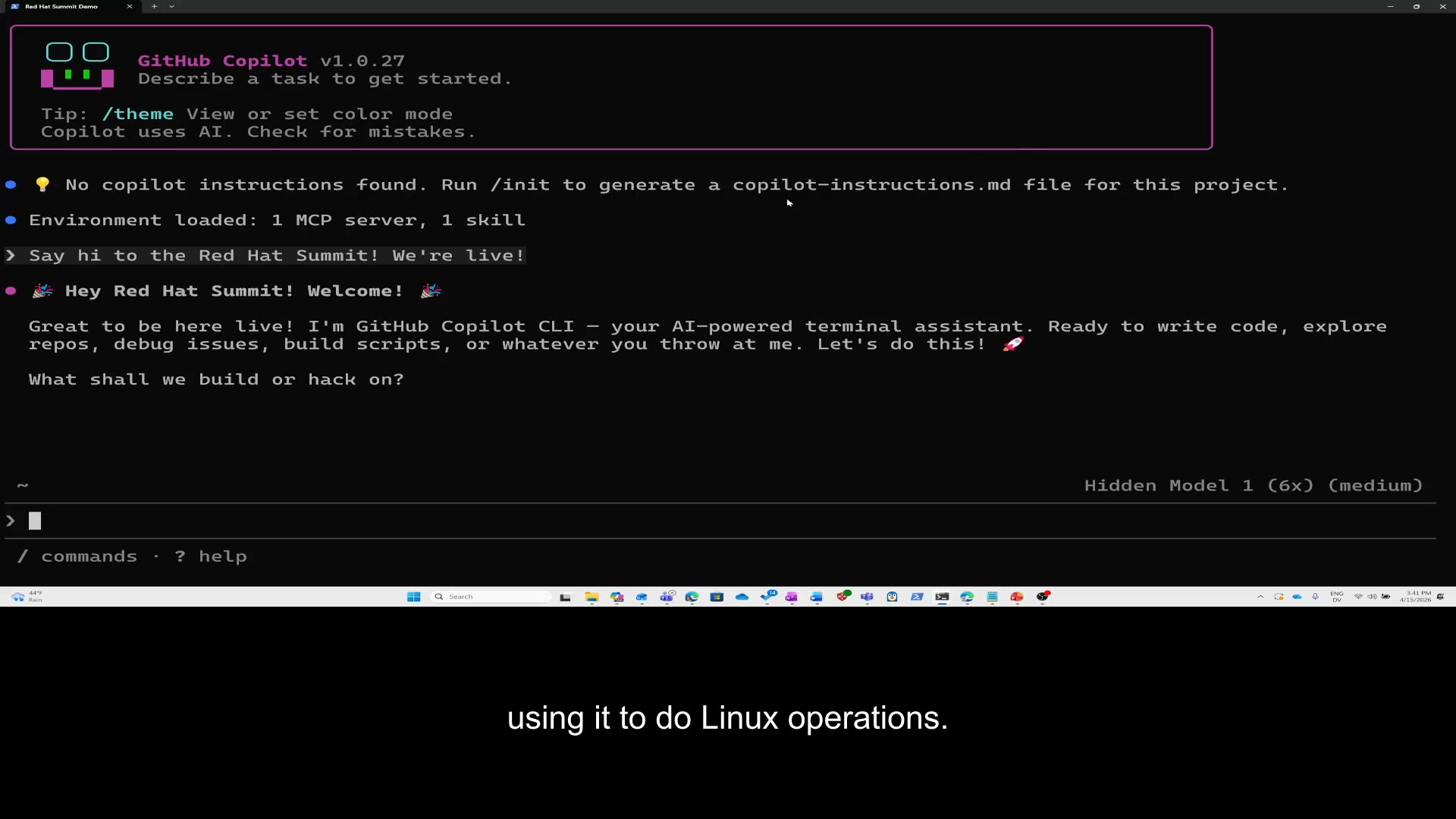
Task: Launch OneNote from the taskbar
Action: 792,597
